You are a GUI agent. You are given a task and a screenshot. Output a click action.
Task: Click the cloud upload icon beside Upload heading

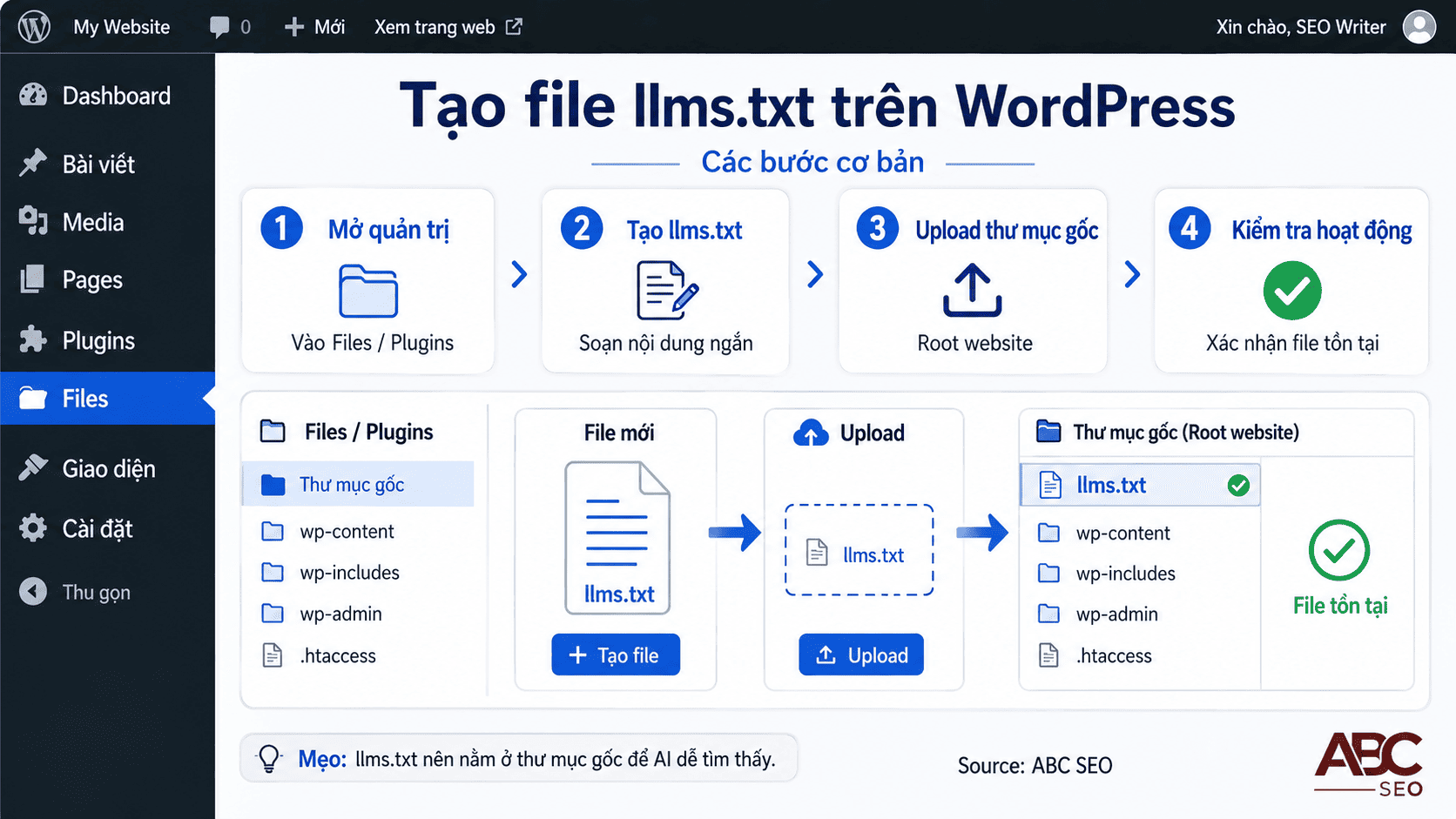[812, 433]
